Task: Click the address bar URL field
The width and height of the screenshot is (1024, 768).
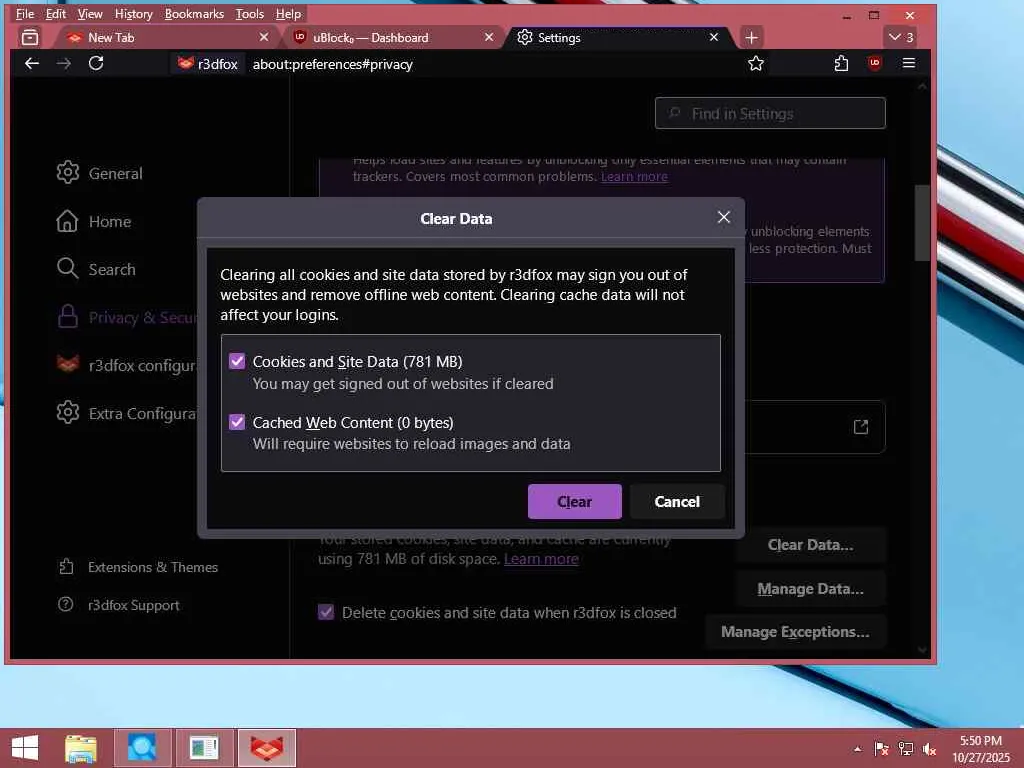Action: click(493, 64)
